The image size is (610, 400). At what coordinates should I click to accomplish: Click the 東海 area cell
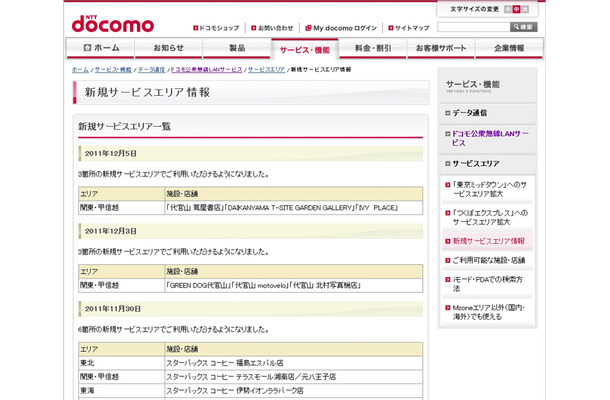(x=121, y=390)
